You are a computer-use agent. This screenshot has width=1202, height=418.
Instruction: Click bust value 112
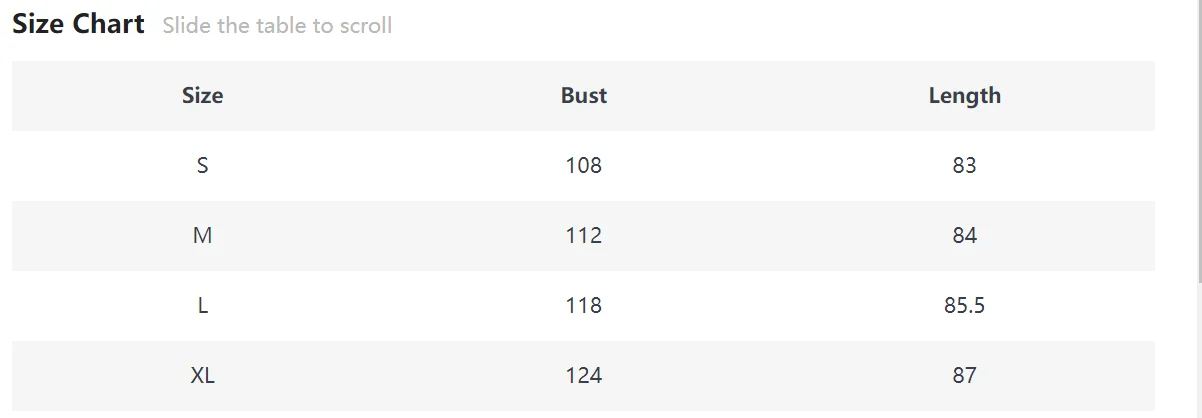click(583, 236)
